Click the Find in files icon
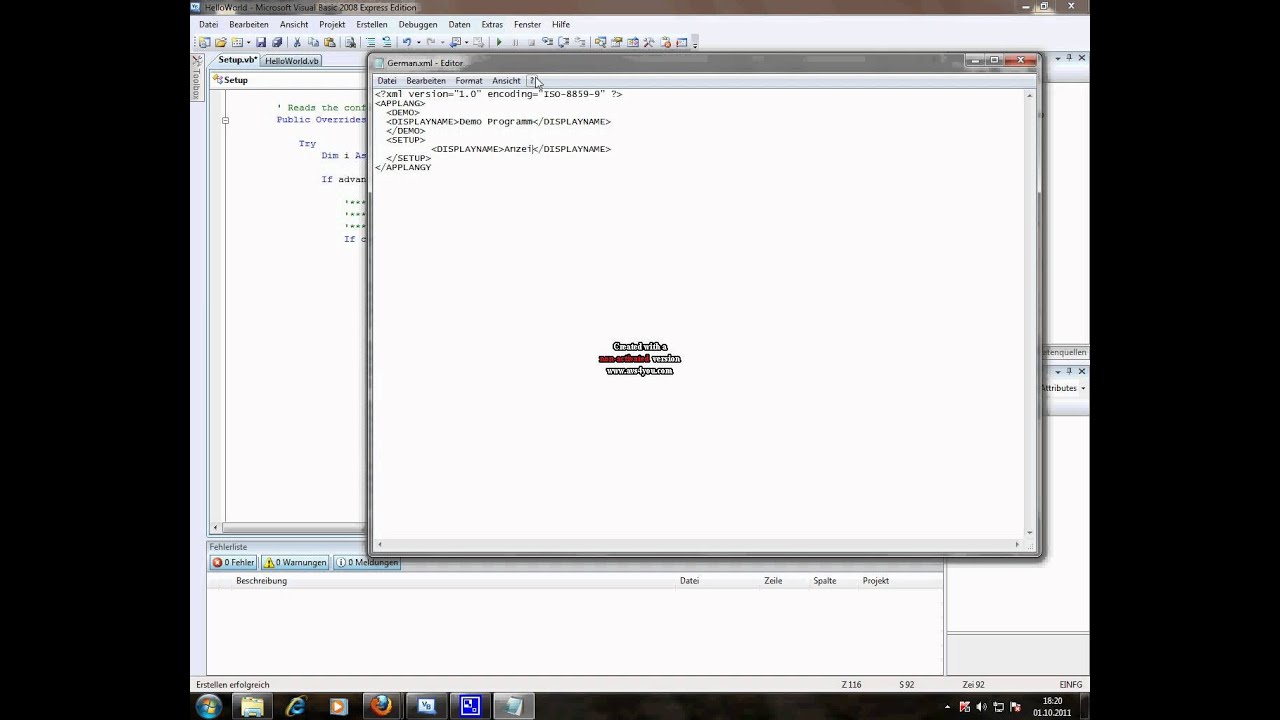Viewport: 1280px width, 720px height. pyautogui.click(x=350, y=42)
